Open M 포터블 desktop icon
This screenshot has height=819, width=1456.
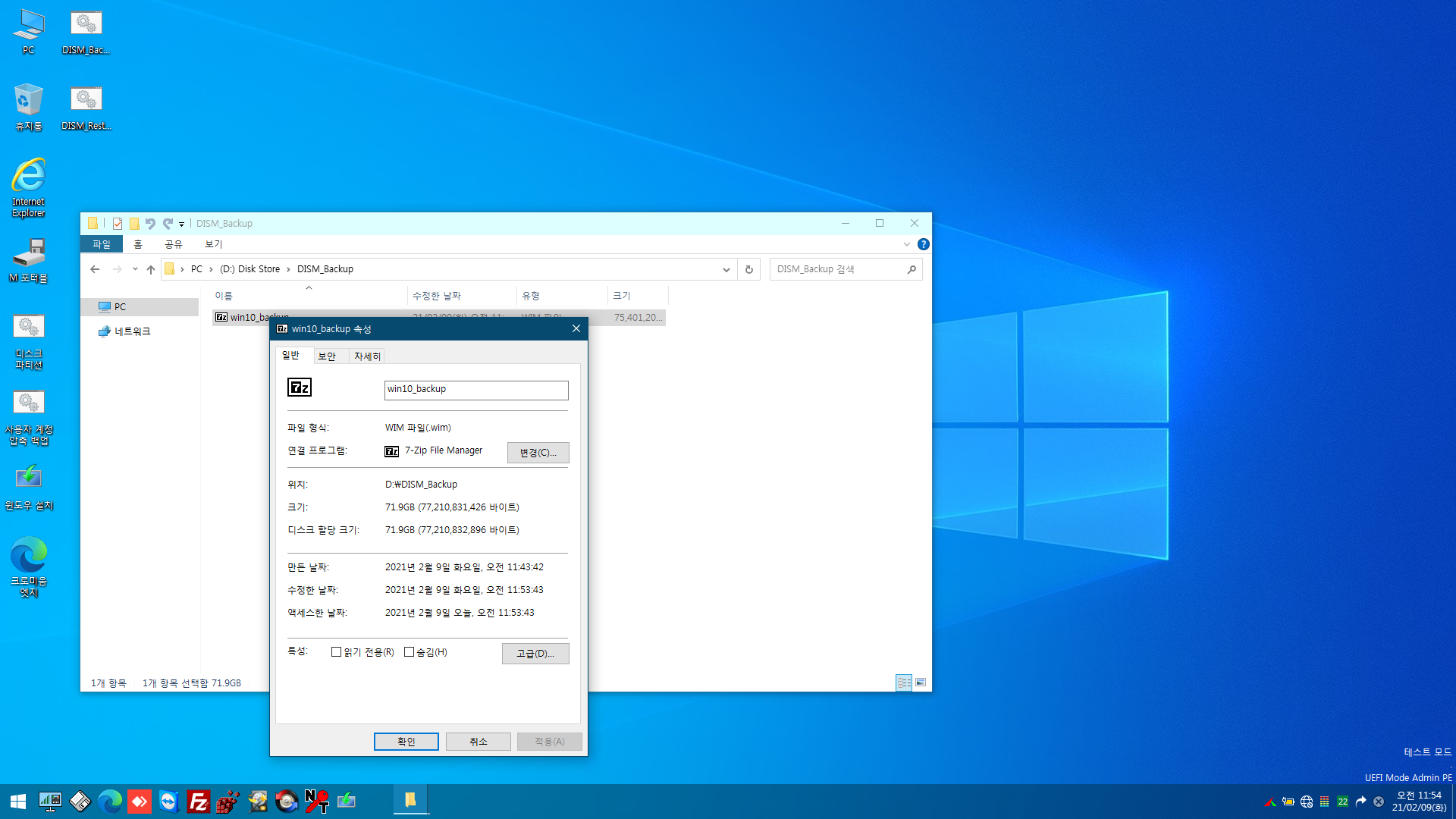28,259
